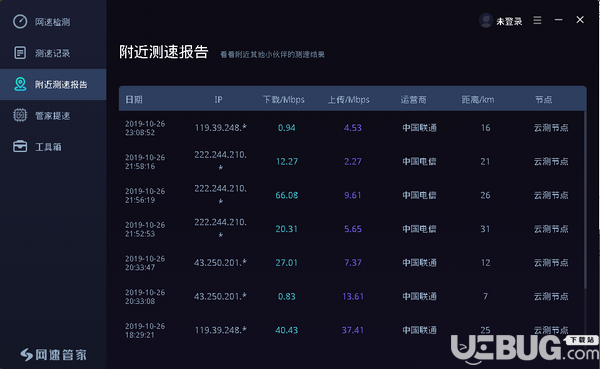
Task: Click the 网速管家 logo
Action: click(54, 355)
